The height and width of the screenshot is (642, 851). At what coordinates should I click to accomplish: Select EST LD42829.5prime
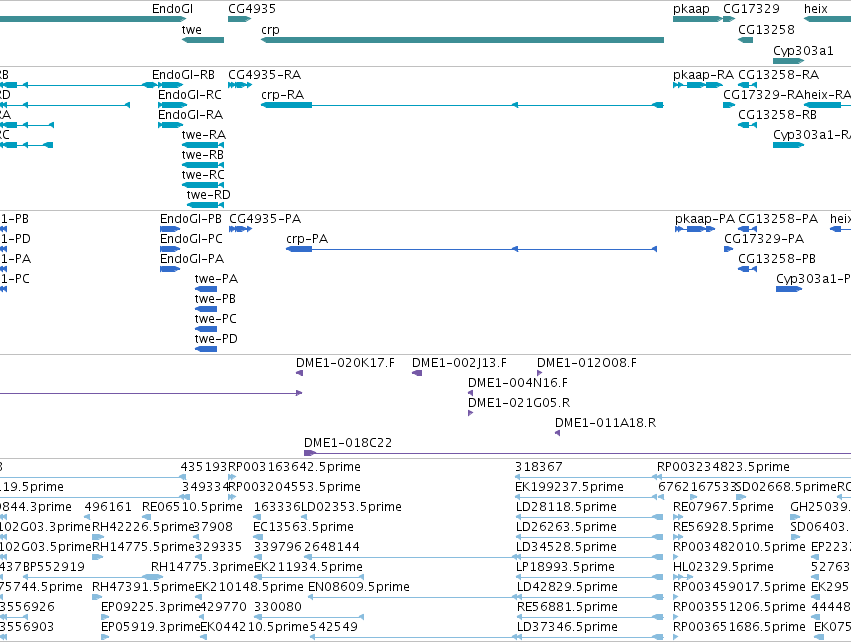click(x=589, y=597)
